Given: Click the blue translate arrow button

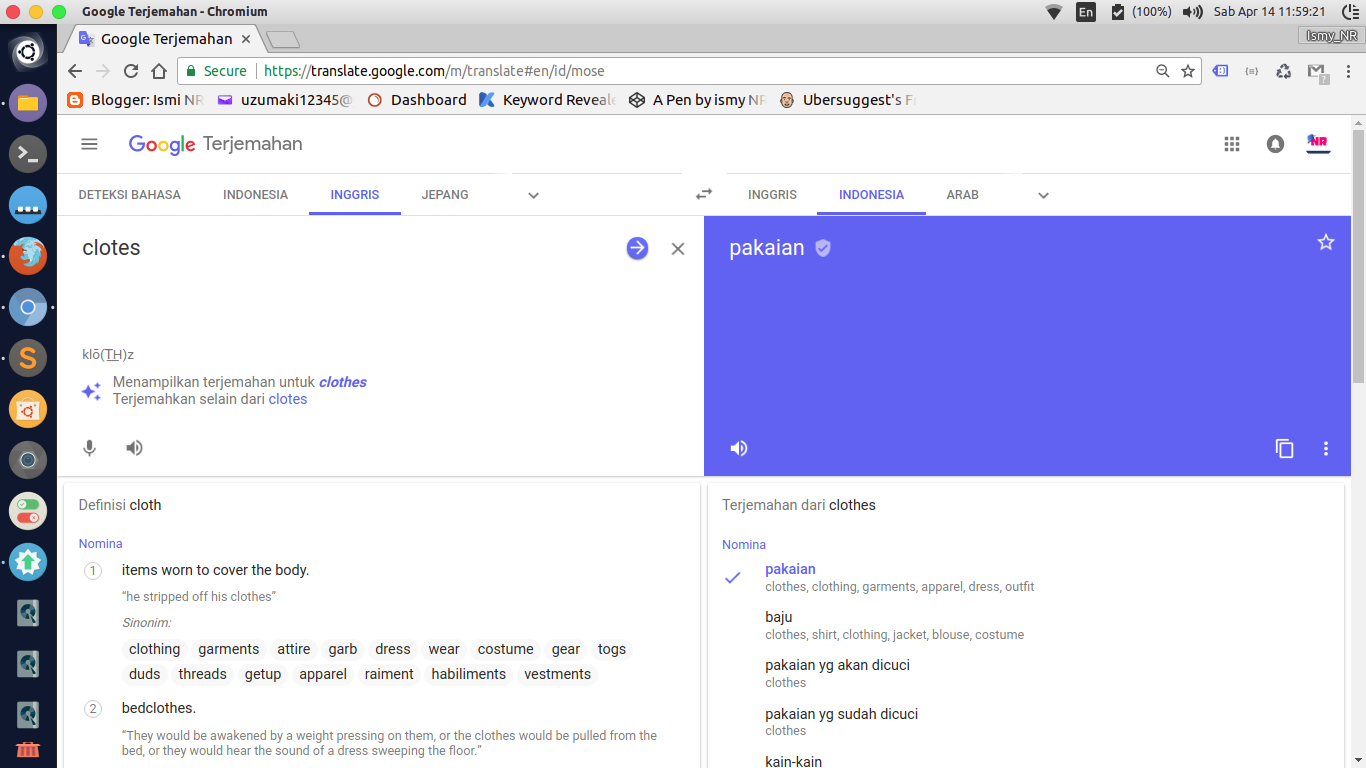Looking at the screenshot, I should point(637,248).
